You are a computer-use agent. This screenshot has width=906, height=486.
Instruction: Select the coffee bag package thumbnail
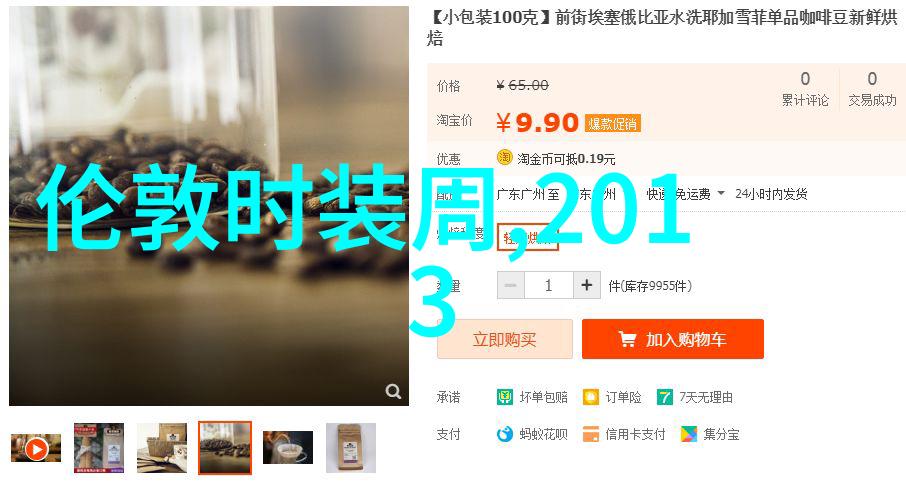(x=351, y=448)
